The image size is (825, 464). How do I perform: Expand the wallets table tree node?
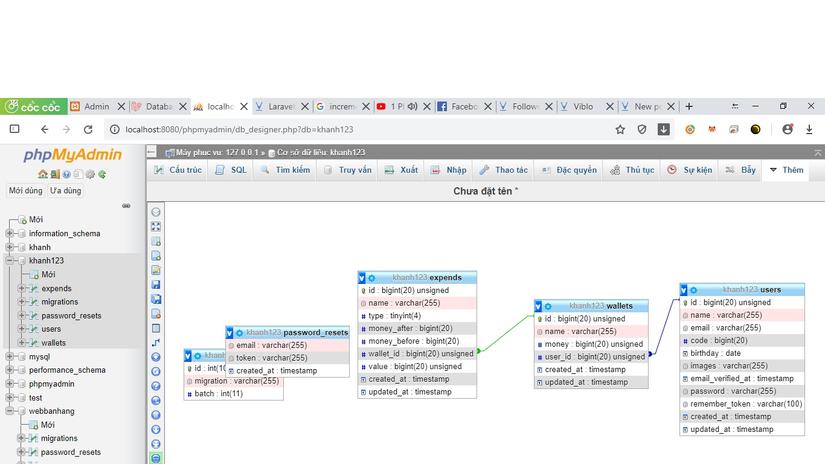(22, 342)
